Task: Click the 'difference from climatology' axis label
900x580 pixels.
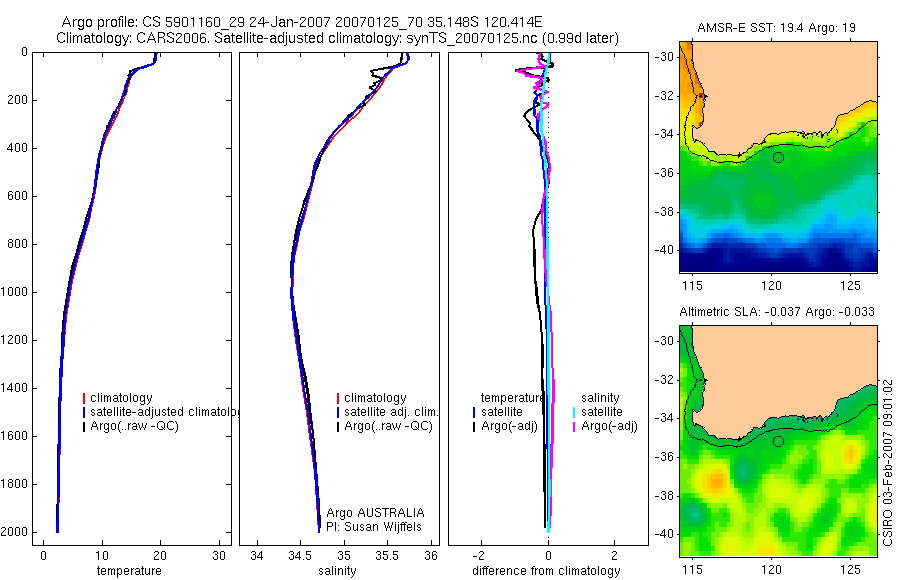Action: [x=546, y=571]
